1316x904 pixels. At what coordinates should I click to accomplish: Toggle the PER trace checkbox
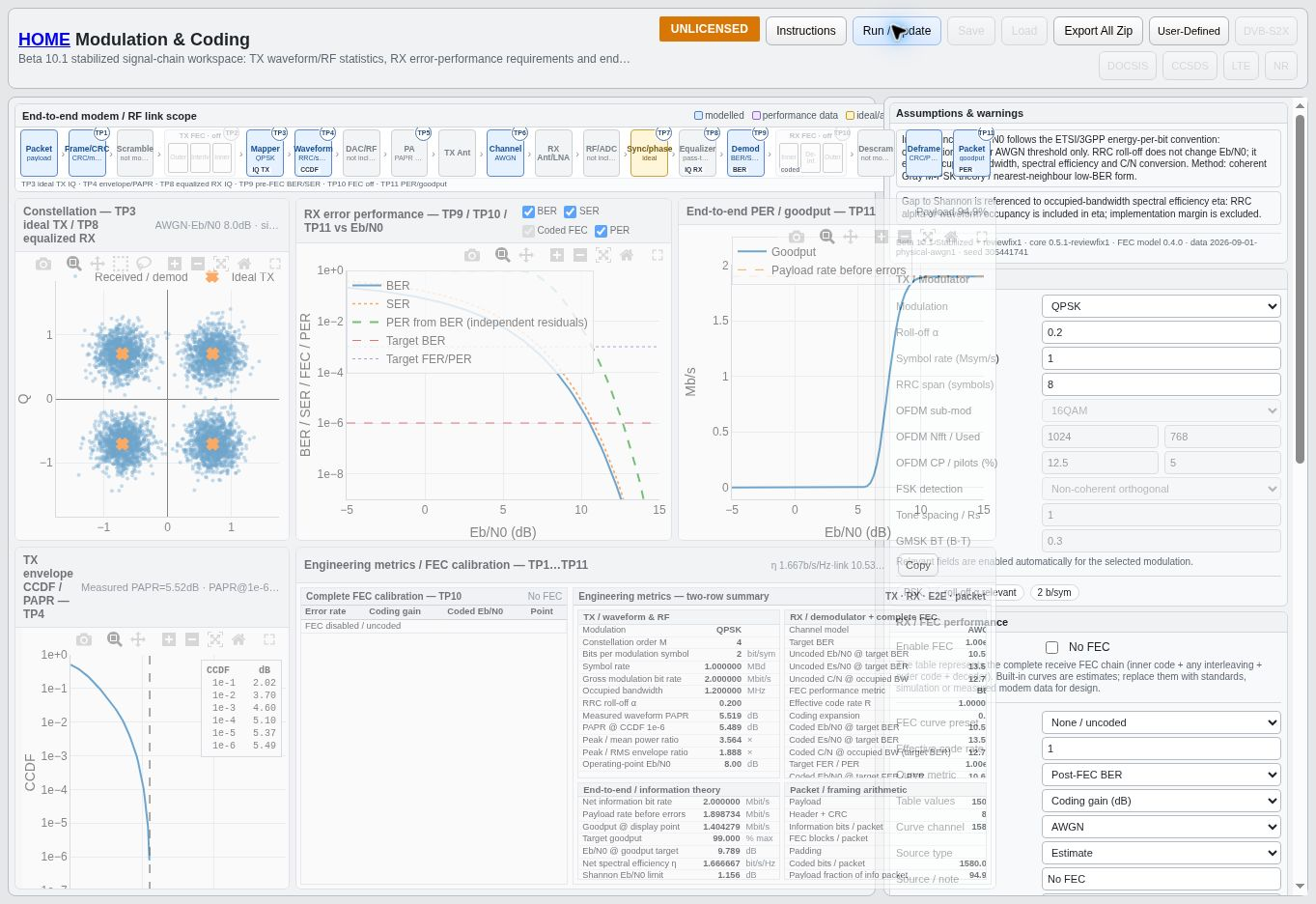coord(602,231)
